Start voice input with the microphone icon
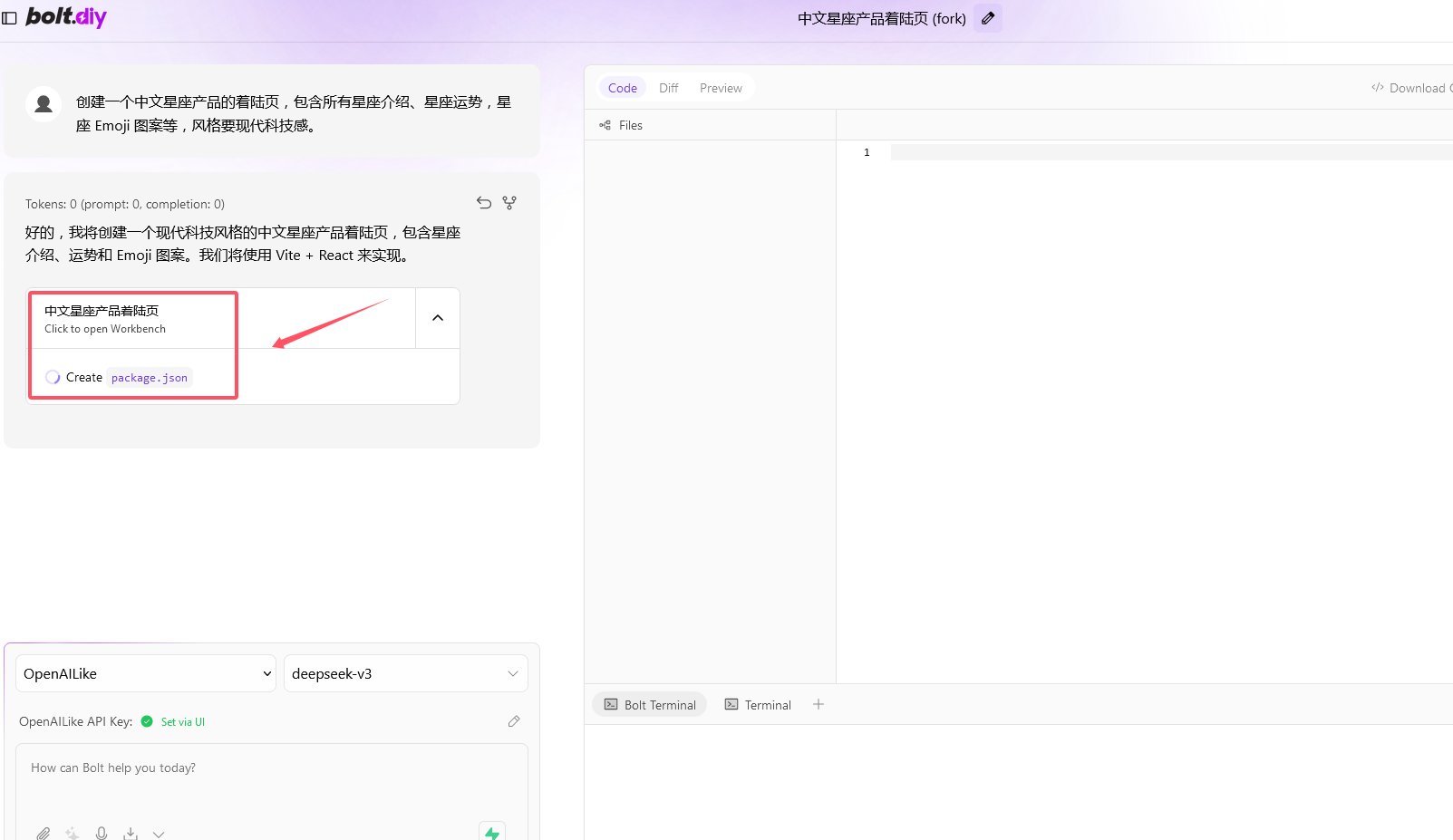The image size is (1453, 840). point(102,834)
